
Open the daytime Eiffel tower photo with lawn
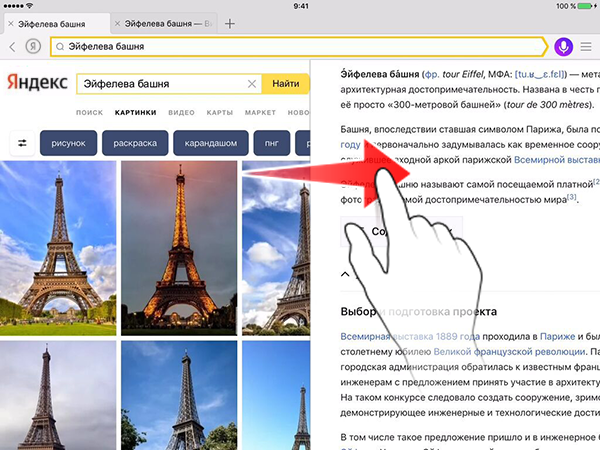58,248
